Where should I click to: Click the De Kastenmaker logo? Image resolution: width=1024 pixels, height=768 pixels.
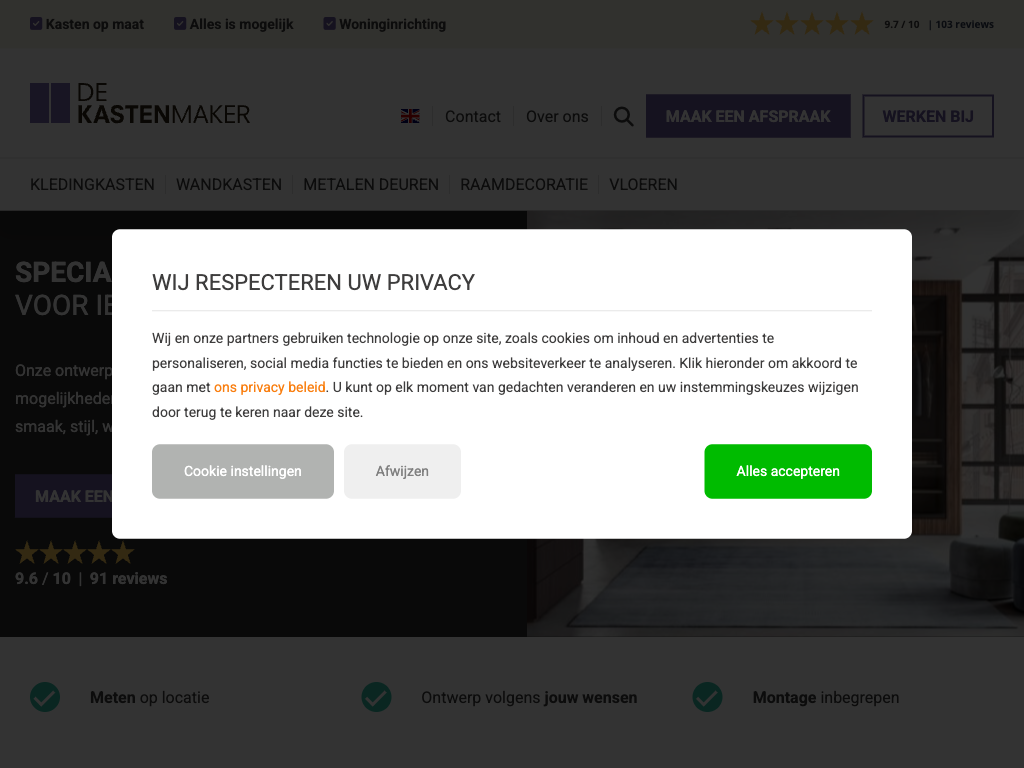coord(140,104)
